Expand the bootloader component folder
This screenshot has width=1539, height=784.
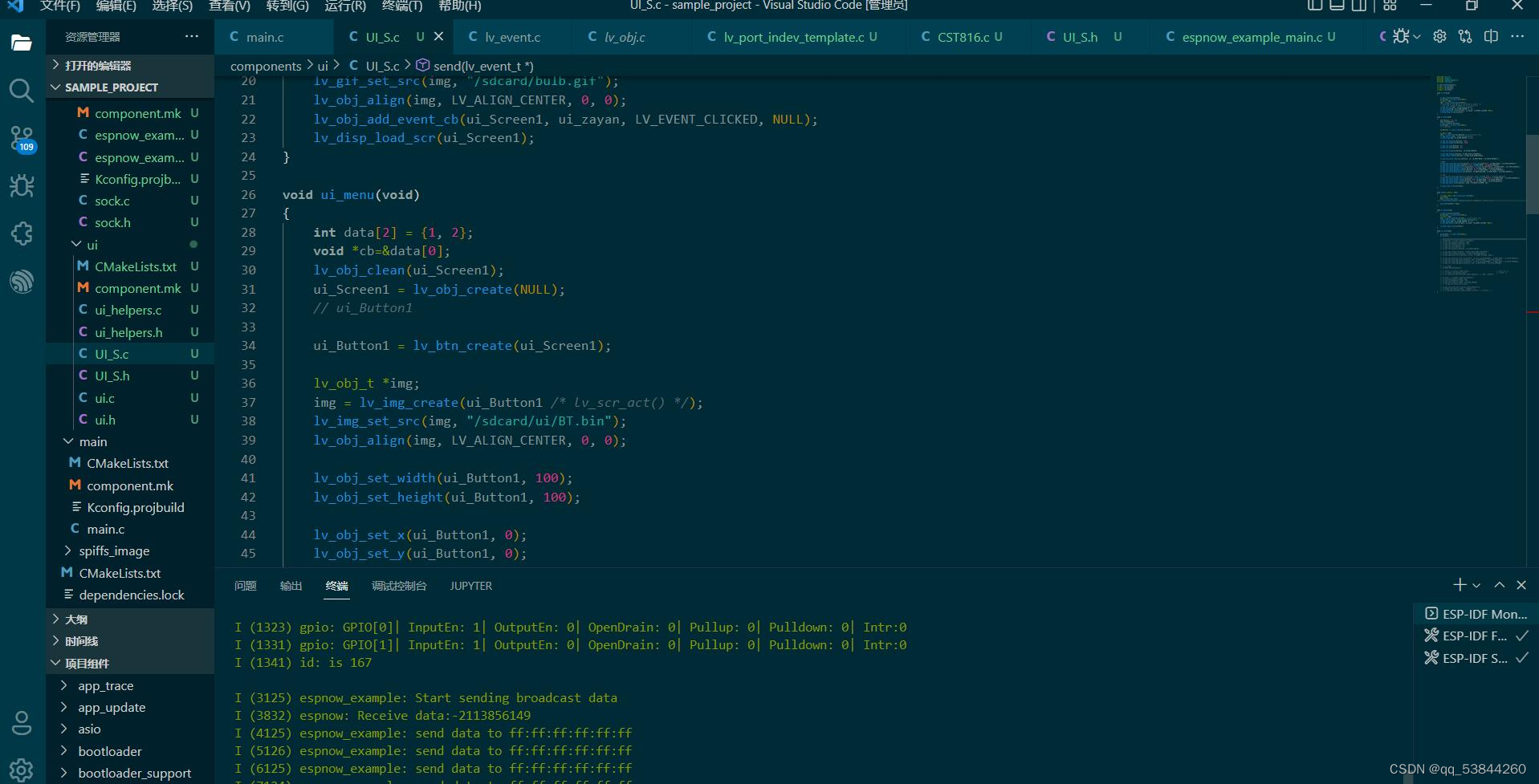pos(130,751)
